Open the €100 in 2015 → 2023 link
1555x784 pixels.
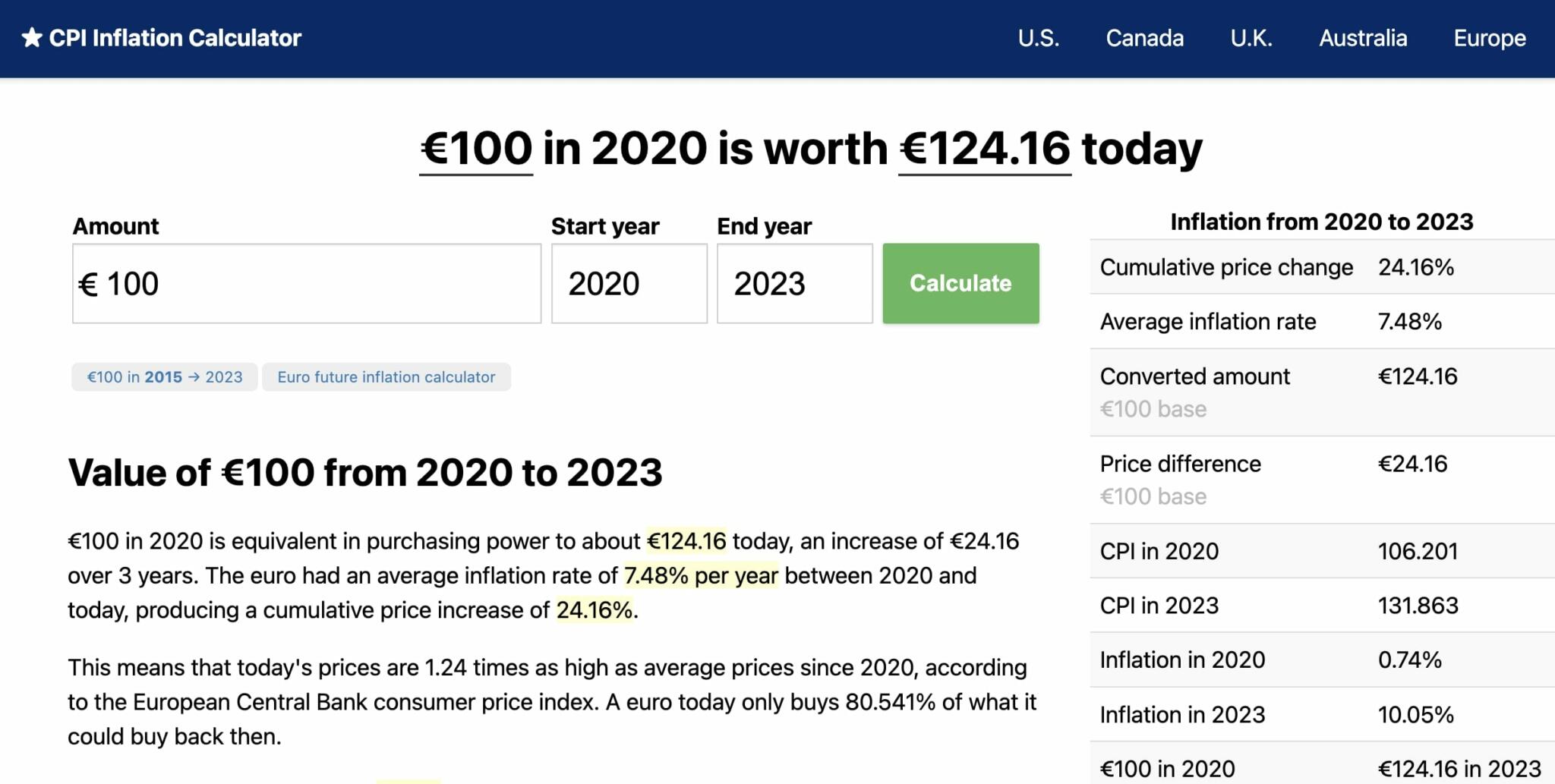click(163, 376)
